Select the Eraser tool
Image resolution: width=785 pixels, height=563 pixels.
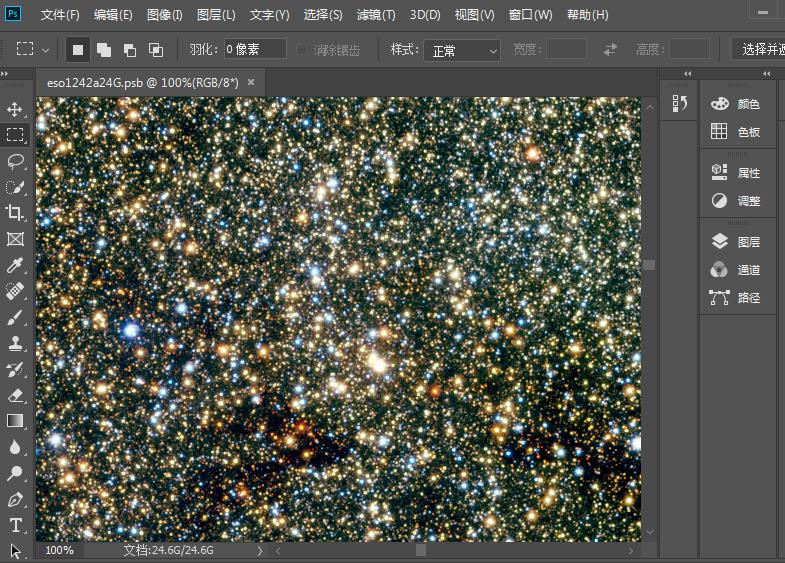15,395
